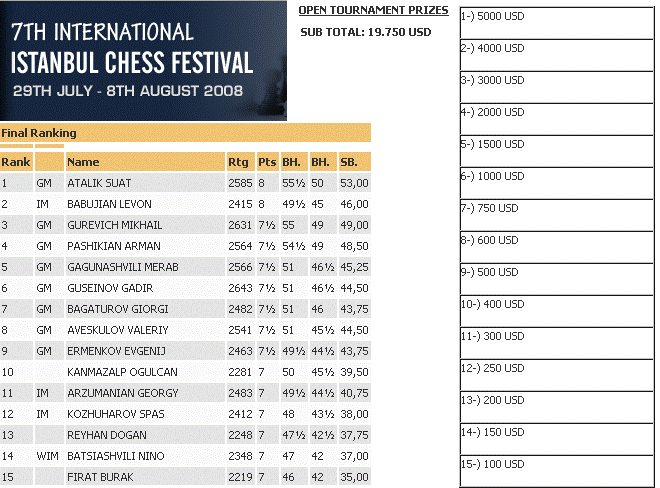660x488 pixels.
Task: Select the Final Ranking header tab
Action: pos(40,132)
